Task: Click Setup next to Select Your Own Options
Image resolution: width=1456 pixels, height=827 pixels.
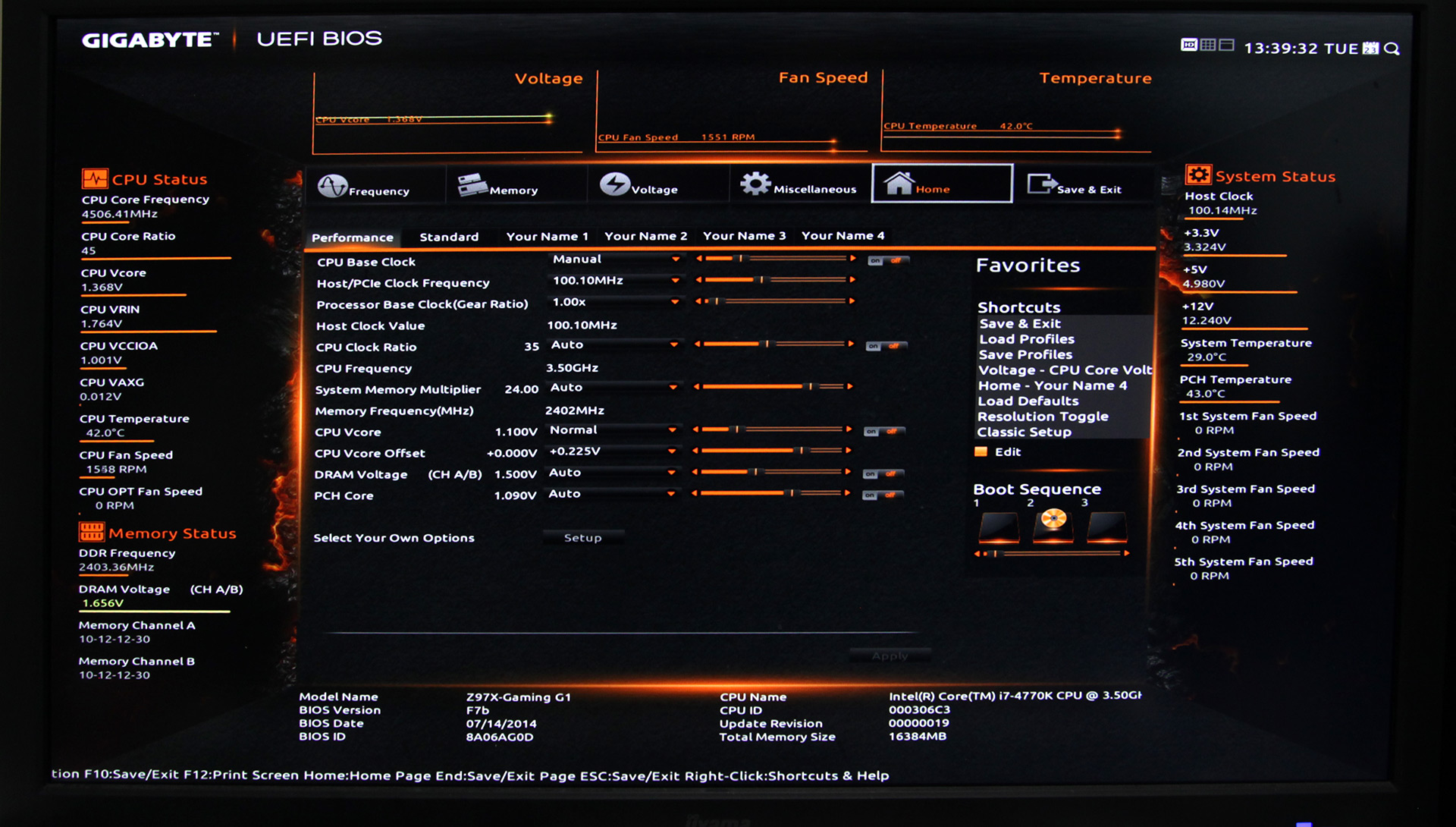Action: (x=583, y=537)
